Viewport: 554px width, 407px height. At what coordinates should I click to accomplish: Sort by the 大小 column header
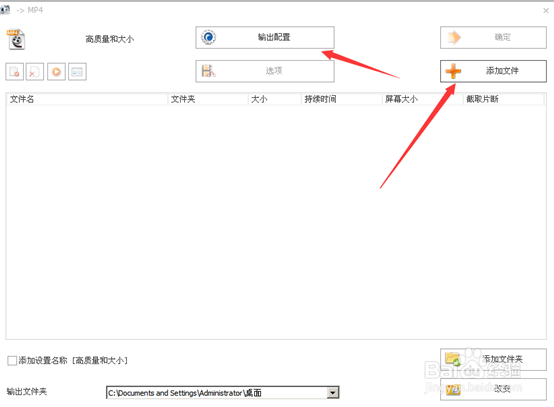tap(275, 99)
